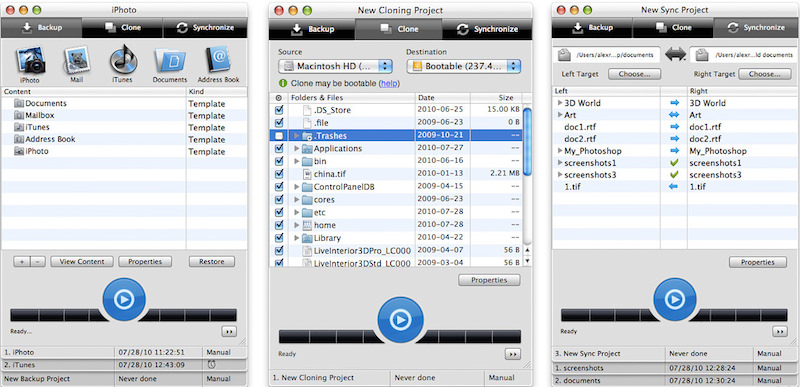
Task: Click the Cloning file list vertical scrollbar
Action: coord(528,142)
